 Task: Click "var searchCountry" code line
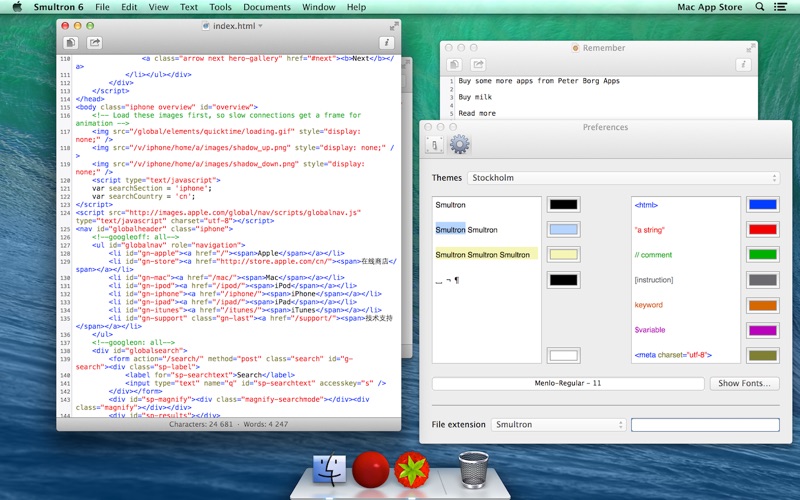[144, 196]
